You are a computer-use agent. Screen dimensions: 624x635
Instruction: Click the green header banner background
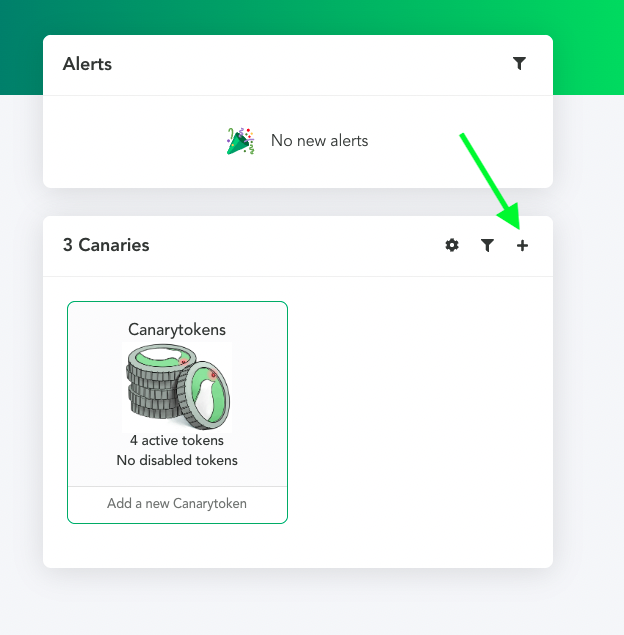click(x=312, y=16)
